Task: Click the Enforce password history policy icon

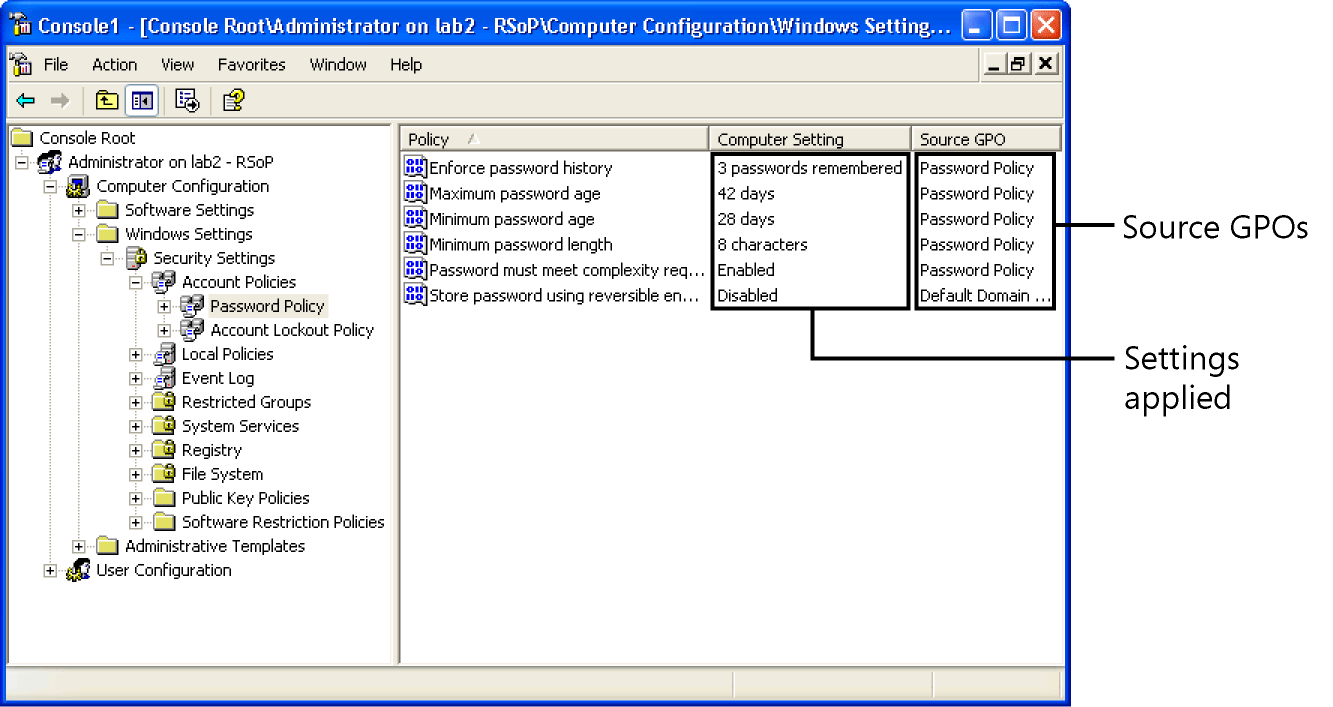Action: (415, 168)
